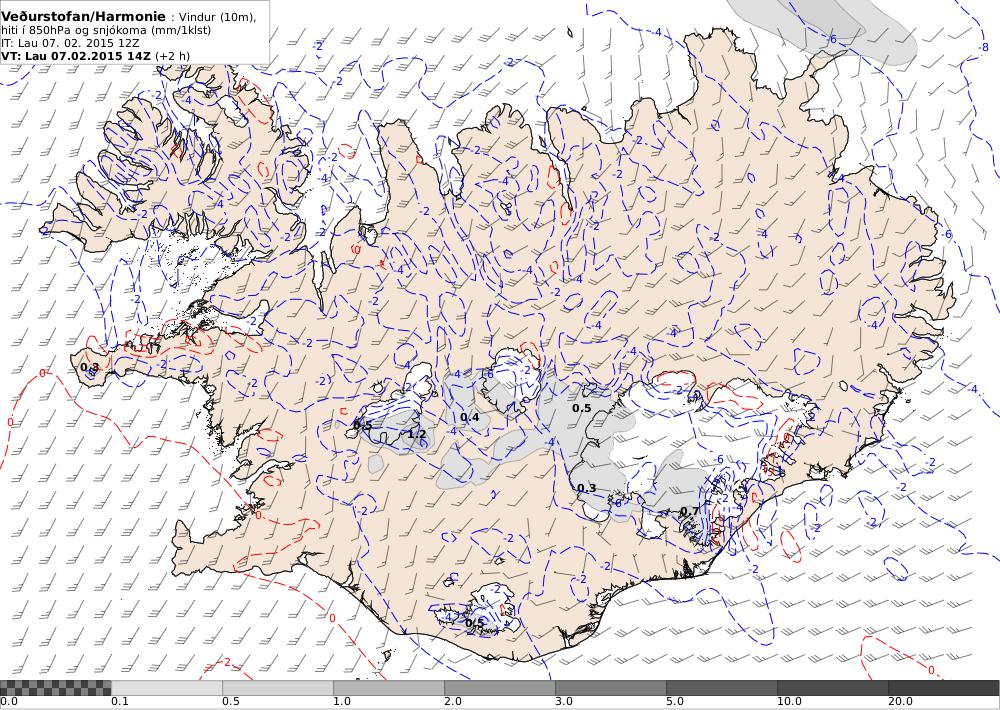Click the 'VT: Lau 07.02.2015 14Z (+2 h)' line
The width and height of the screenshot is (1000, 710).
[96, 56]
